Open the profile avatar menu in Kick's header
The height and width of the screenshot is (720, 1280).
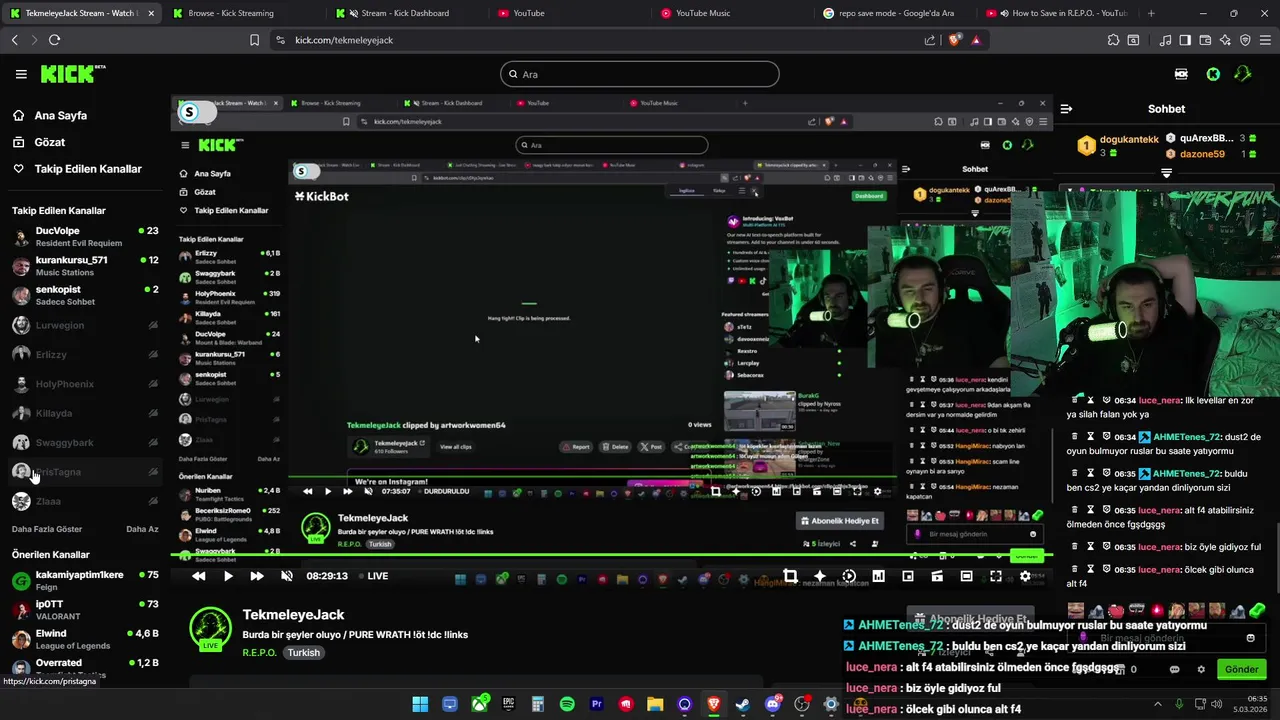point(1243,74)
